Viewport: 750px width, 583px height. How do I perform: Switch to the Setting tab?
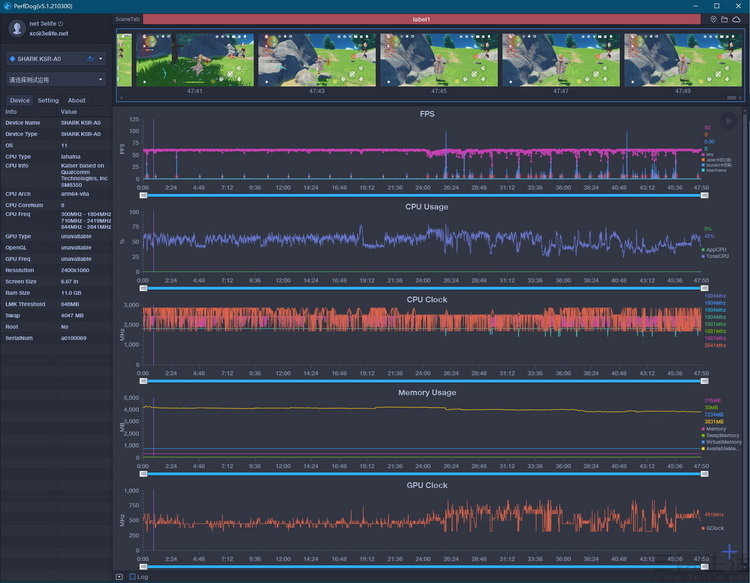tap(48, 100)
